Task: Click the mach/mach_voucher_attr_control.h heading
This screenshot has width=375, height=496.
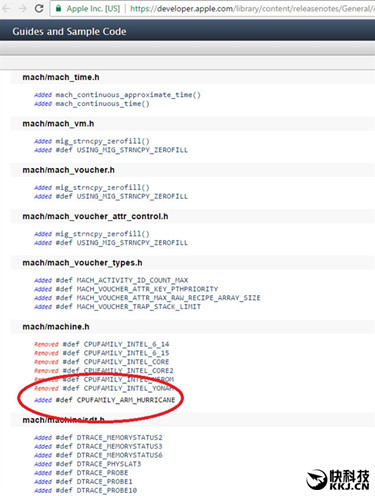Action: coord(95,216)
